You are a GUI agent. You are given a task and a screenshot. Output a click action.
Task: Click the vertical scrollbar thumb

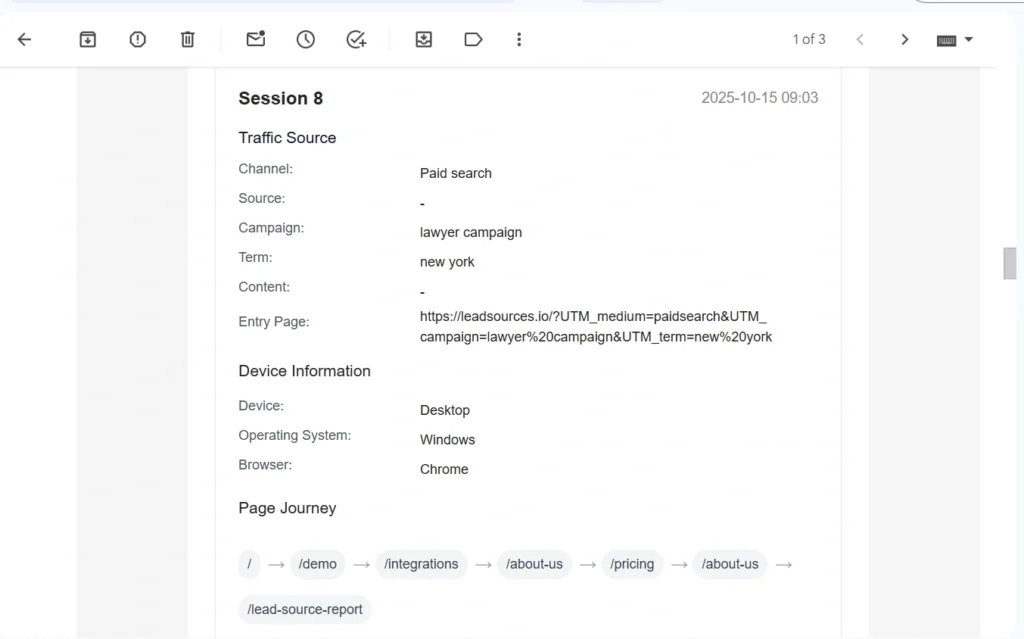1009,263
